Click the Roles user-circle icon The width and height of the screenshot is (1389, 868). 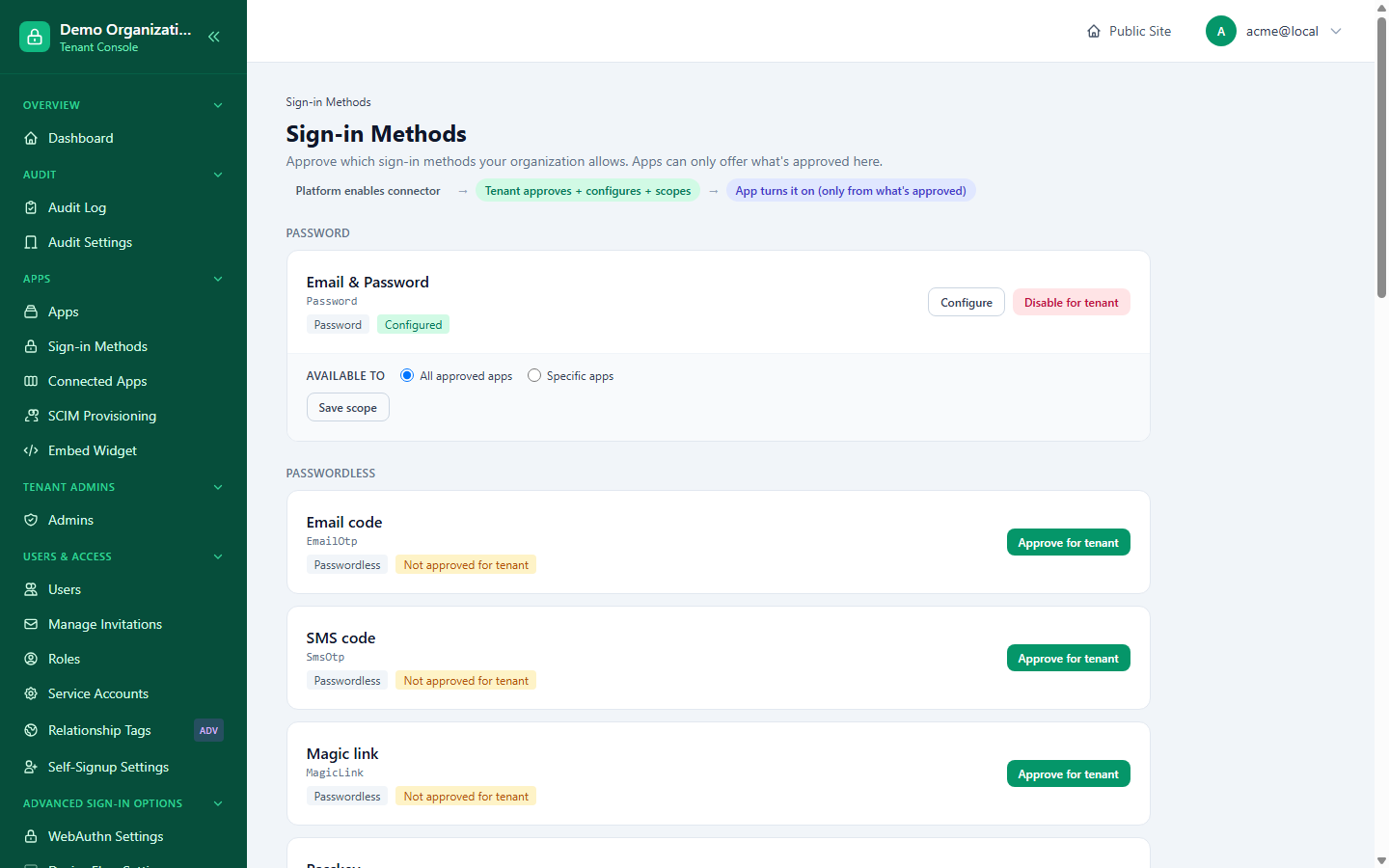pos(31,659)
